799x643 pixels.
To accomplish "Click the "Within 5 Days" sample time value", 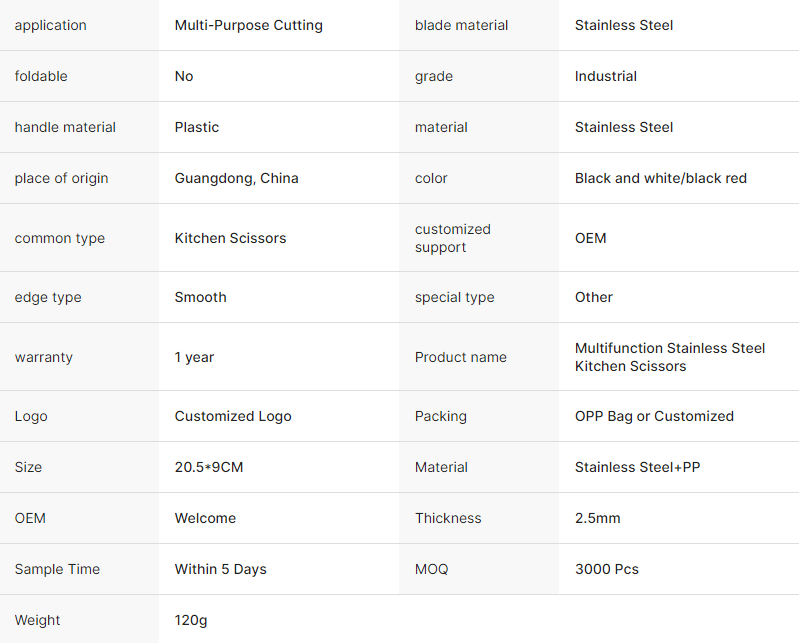I will (220, 569).
